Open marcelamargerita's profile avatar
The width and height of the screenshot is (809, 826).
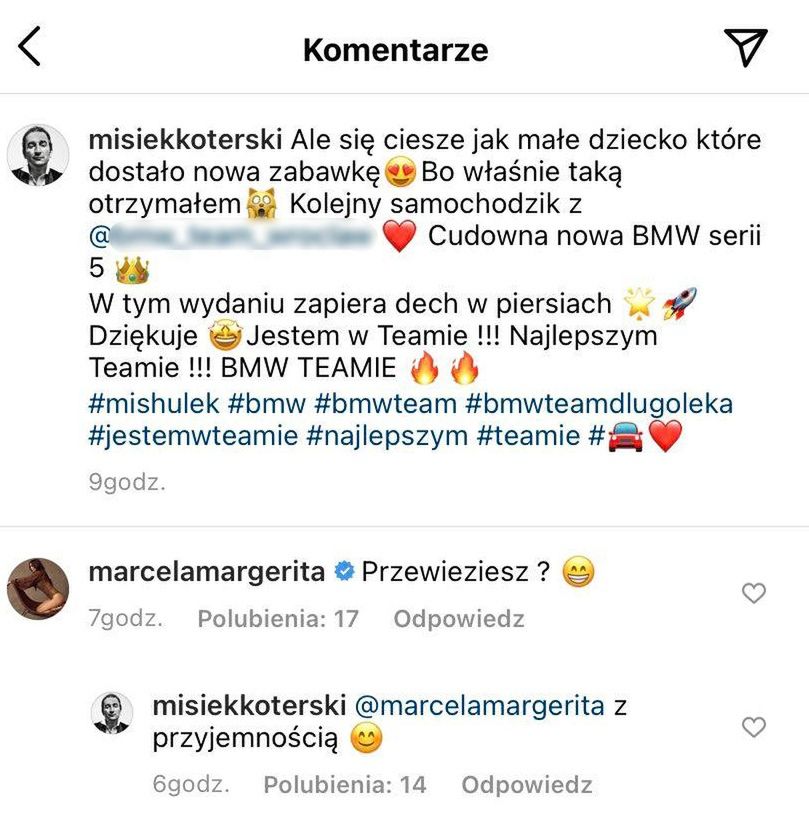[x=38, y=589]
